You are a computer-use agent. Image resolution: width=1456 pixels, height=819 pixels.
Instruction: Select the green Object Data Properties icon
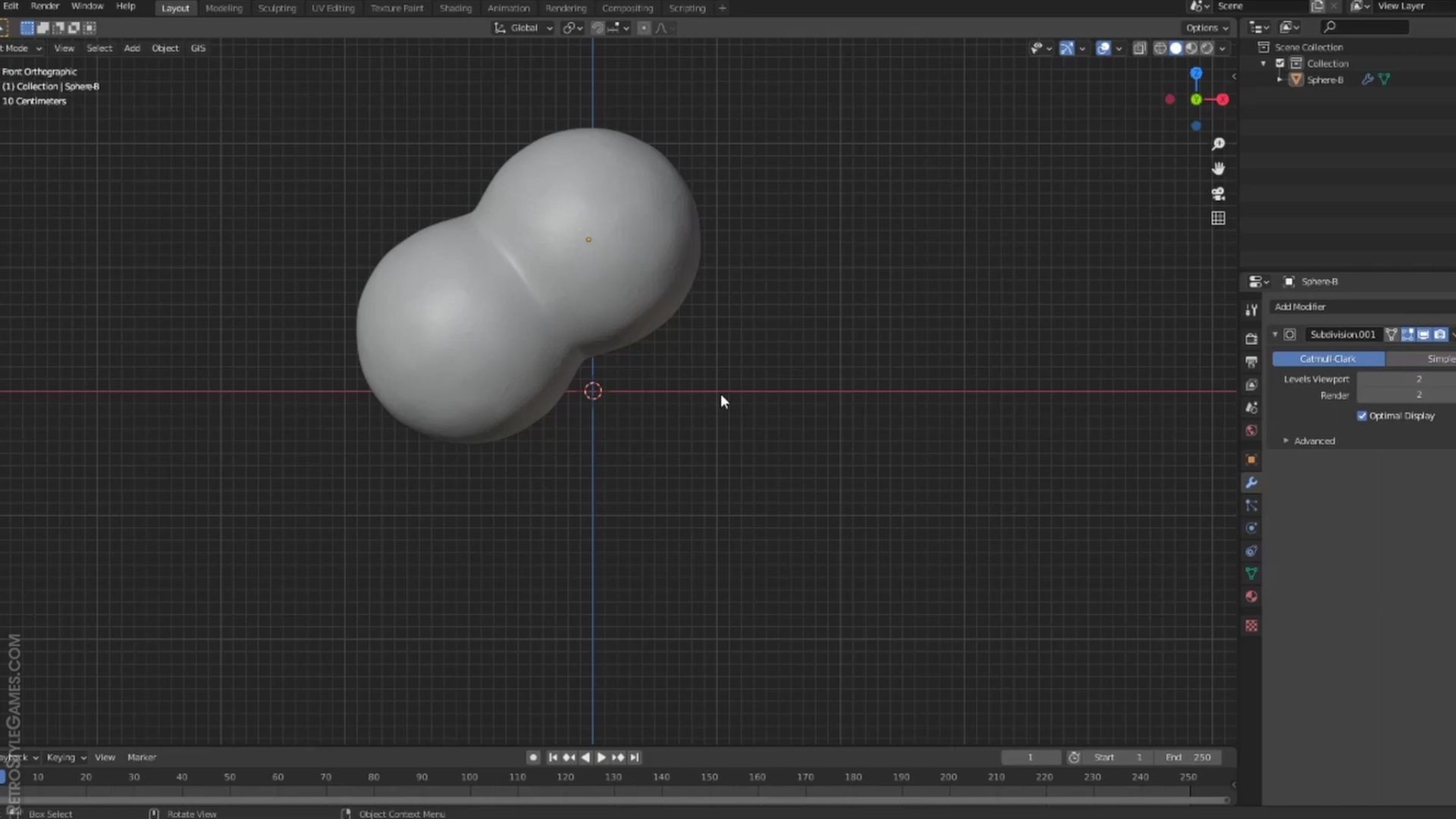tap(1252, 573)
